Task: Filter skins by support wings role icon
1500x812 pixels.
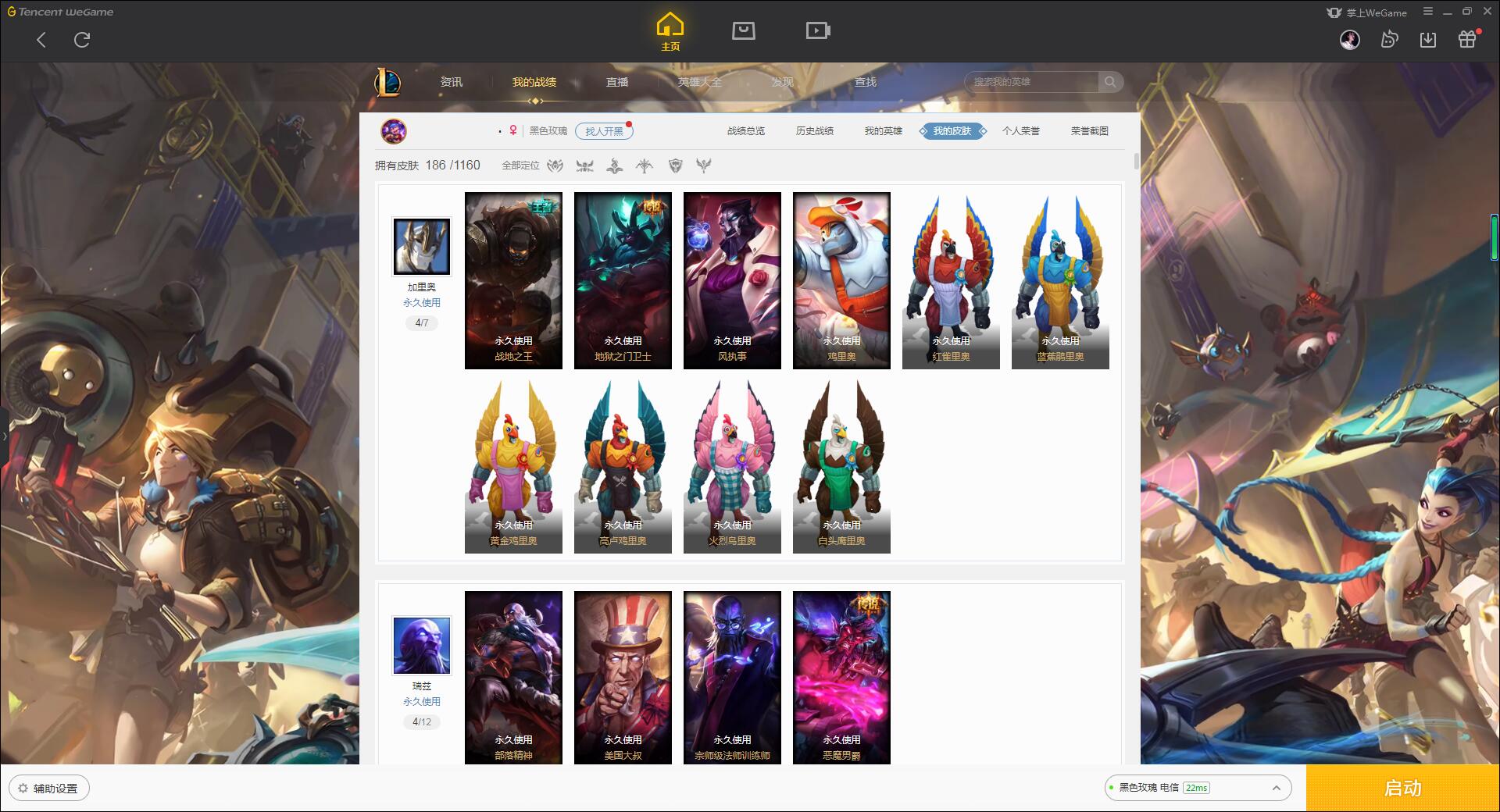Action: (704, 166)
